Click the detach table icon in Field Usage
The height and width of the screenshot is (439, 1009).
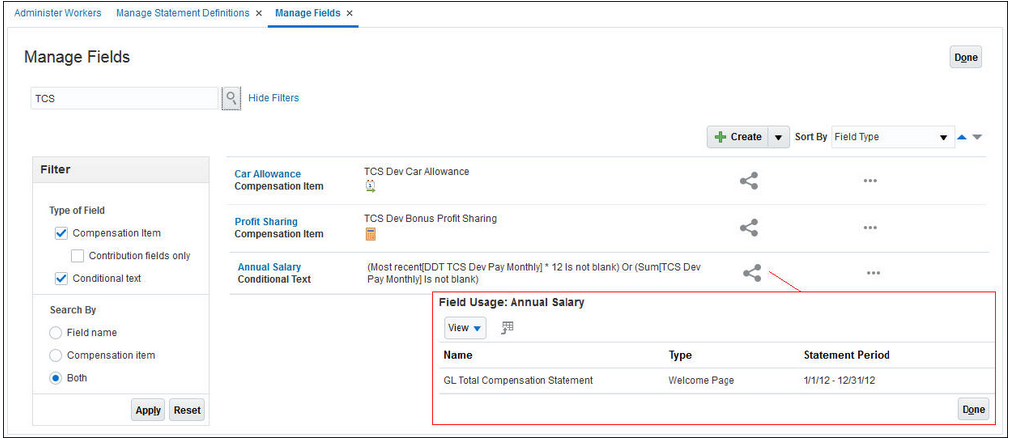[507, 327]
